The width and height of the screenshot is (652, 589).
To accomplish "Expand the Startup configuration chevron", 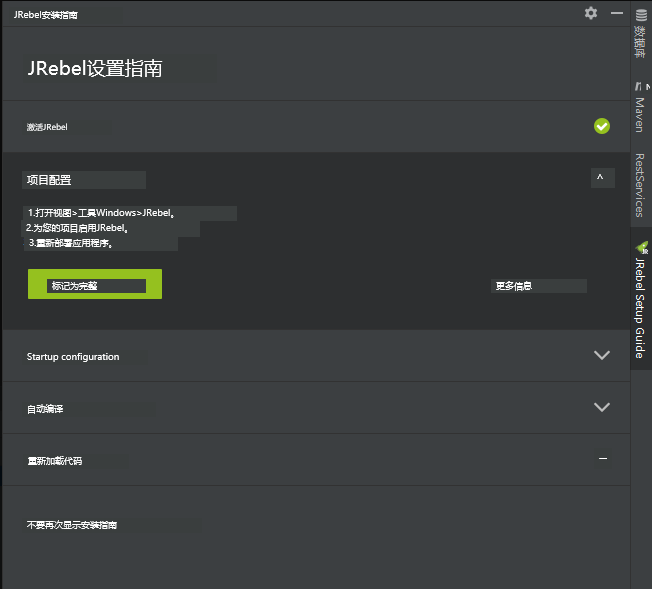I will pos(602,355).
